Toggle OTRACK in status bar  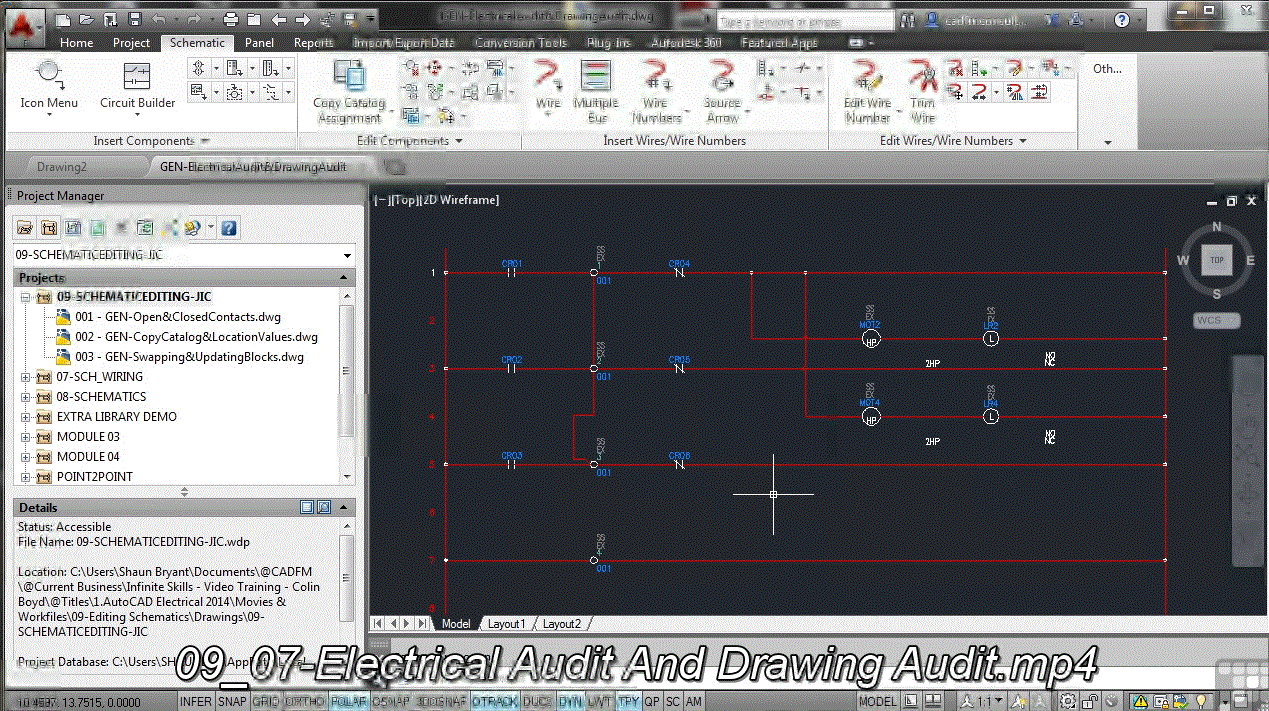(x=494, y=701)
